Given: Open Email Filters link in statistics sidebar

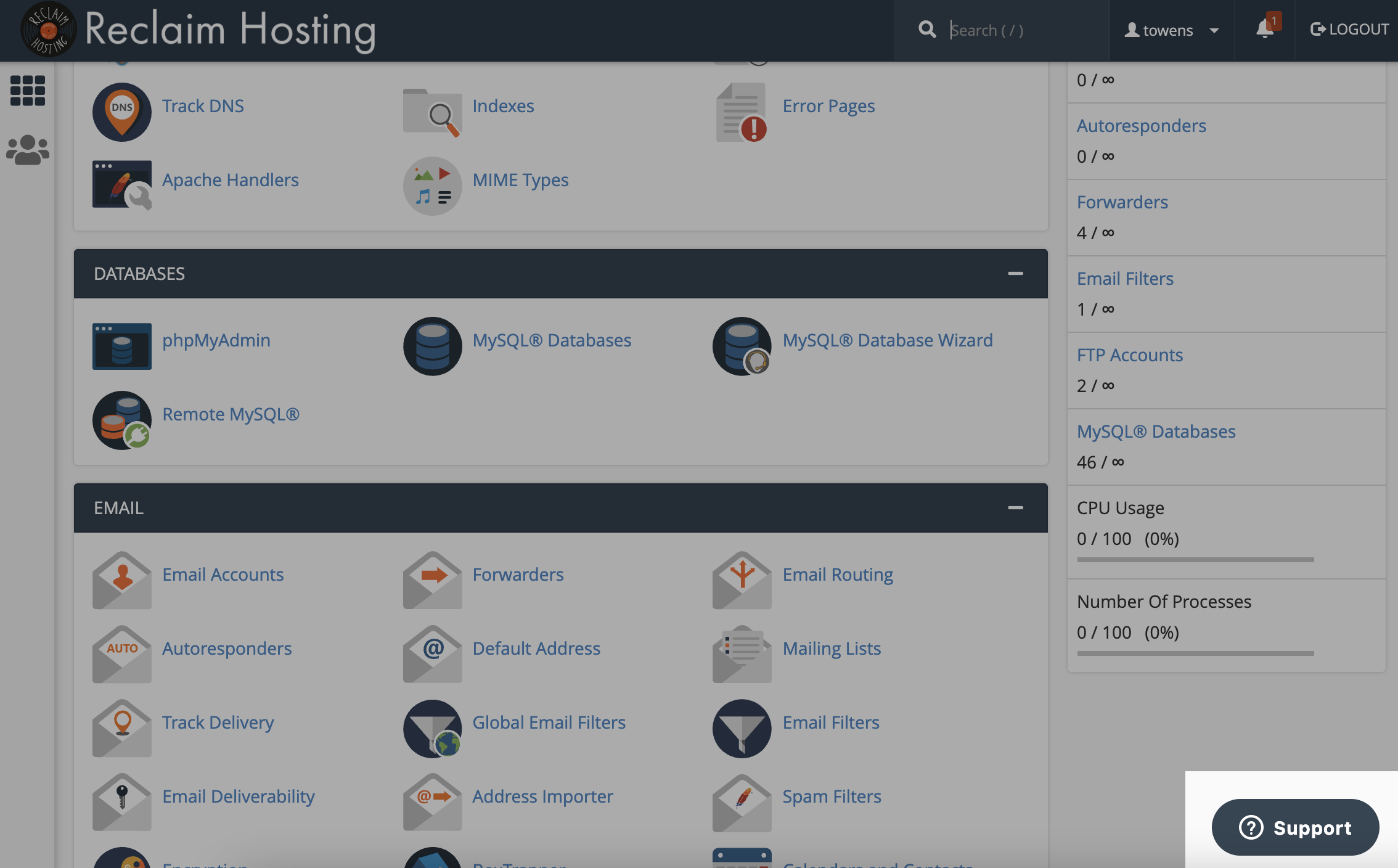Looking at the screenshot, I should pos(1125,279).
